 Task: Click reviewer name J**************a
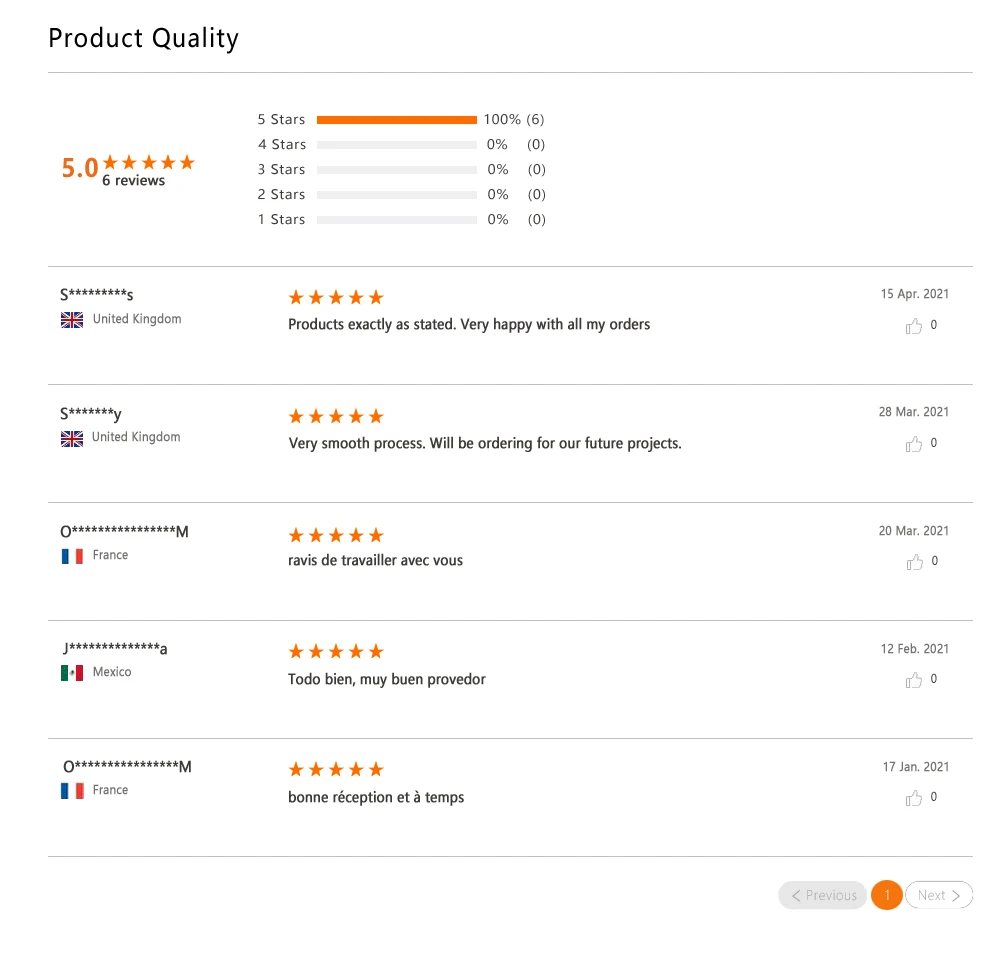click(114, 649)
